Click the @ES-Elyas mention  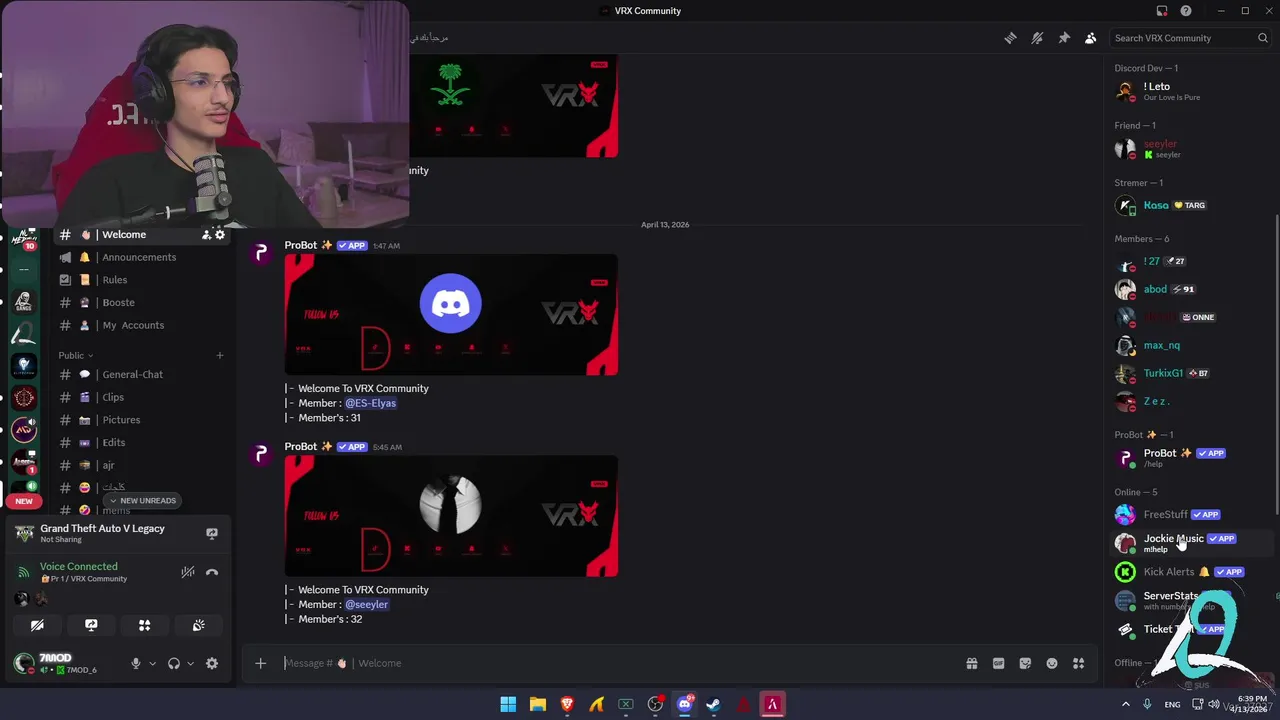(x=370, y=403)
